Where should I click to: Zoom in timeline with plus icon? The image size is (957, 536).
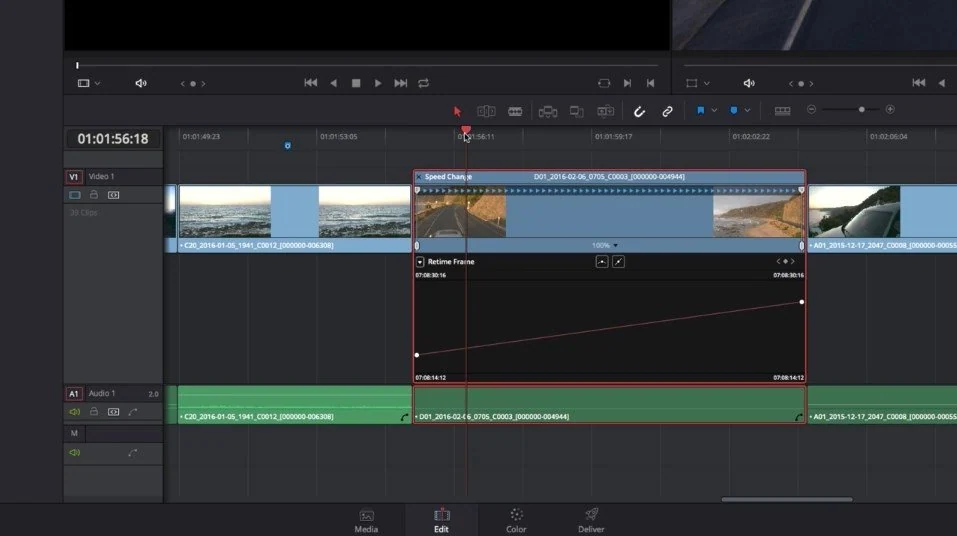coord(890,109)
